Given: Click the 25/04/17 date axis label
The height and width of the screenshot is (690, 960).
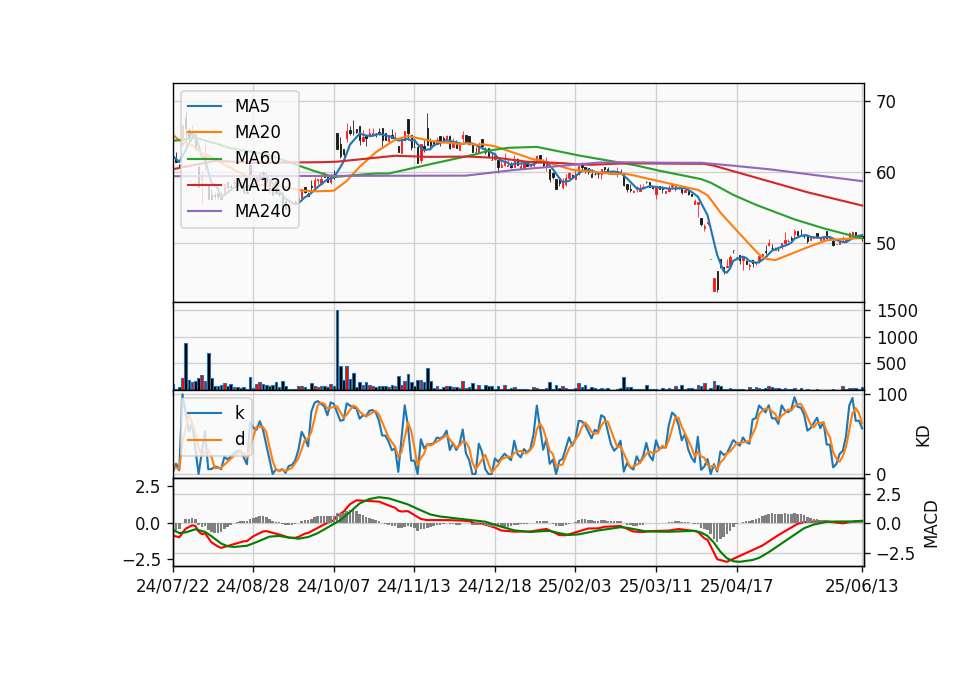Looking at the screenshot, I should click(x=737, y=586).
